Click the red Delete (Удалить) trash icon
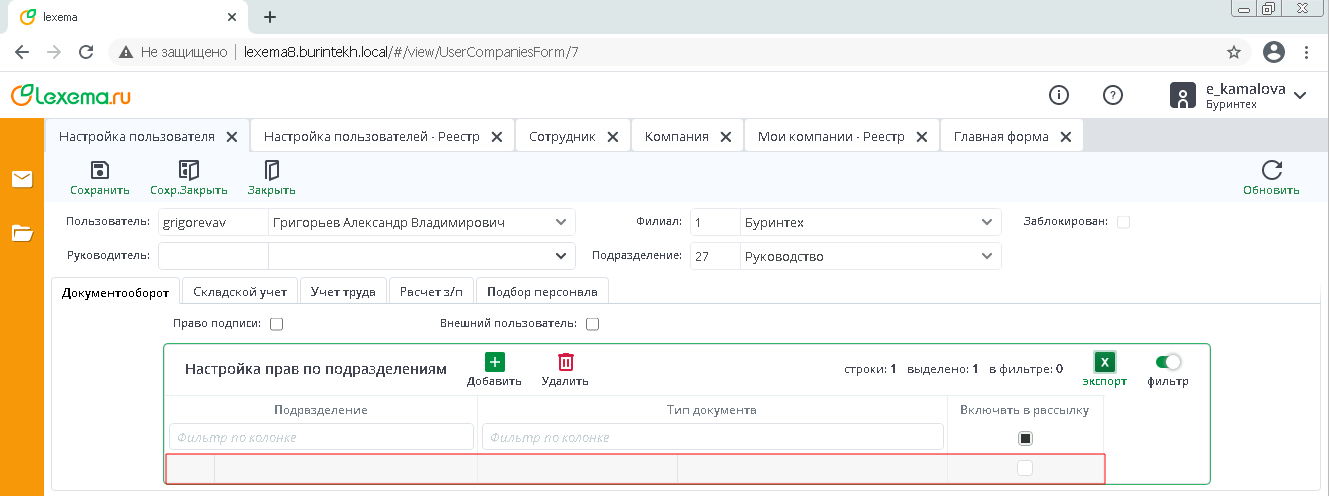Viewport: 1329px width, 496px height. [x=565, y=363]
